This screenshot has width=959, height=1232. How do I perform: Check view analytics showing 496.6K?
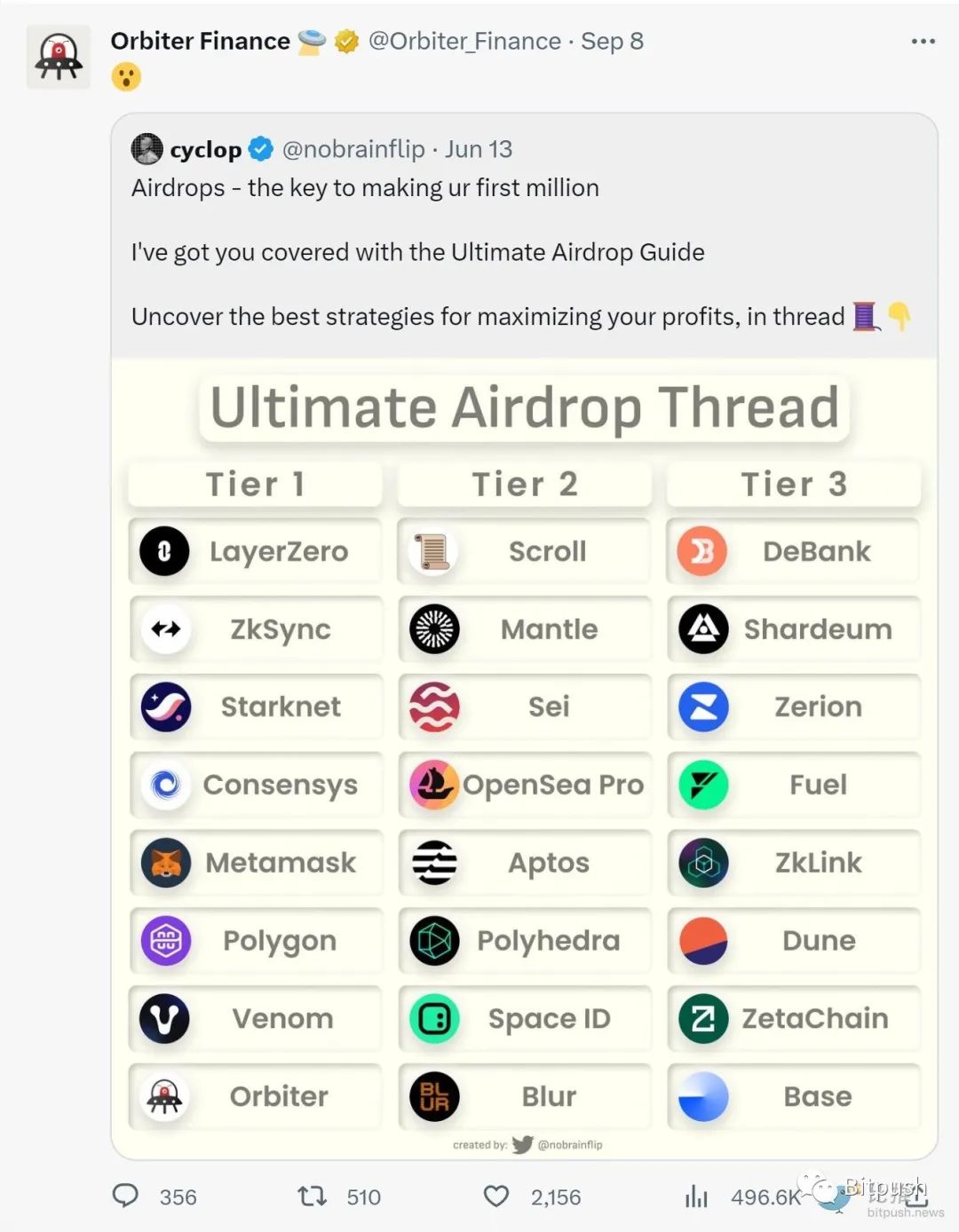pyautogui.click(x=696, y=1196)
